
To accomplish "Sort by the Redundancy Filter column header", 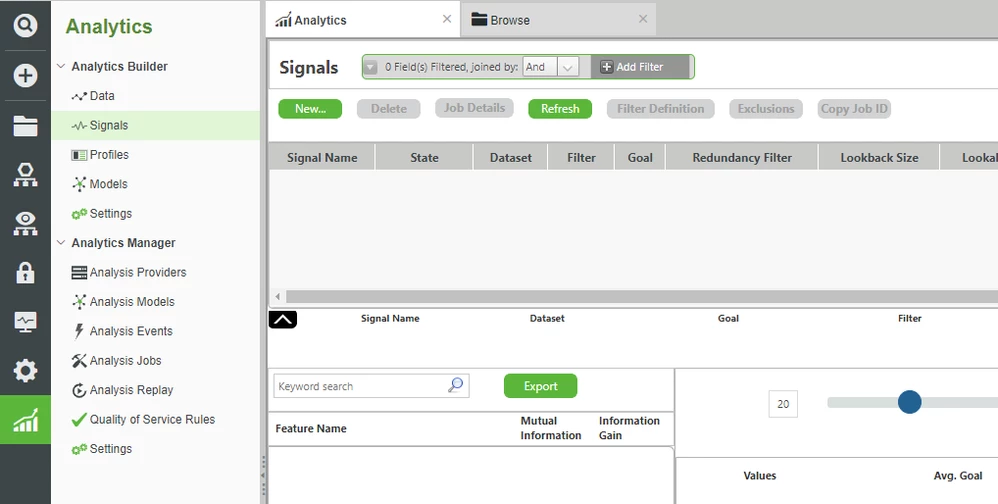I will [x=741, y=158].
